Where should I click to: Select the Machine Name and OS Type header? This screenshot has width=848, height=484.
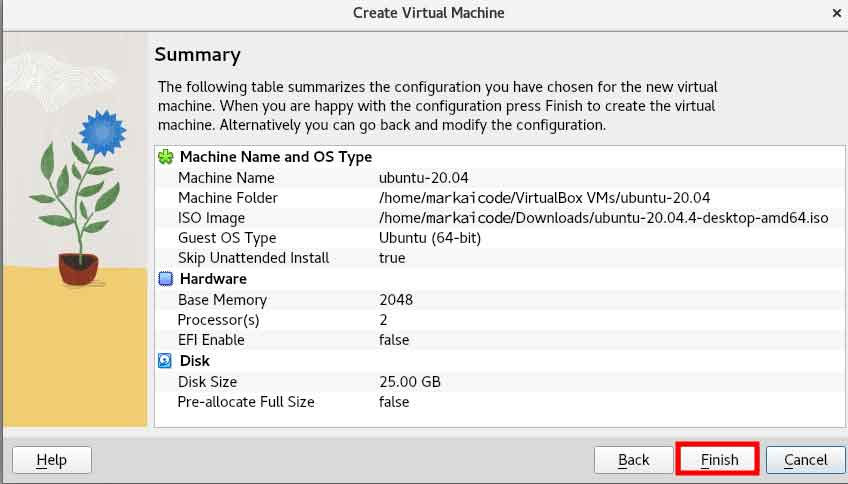(276, 157)
